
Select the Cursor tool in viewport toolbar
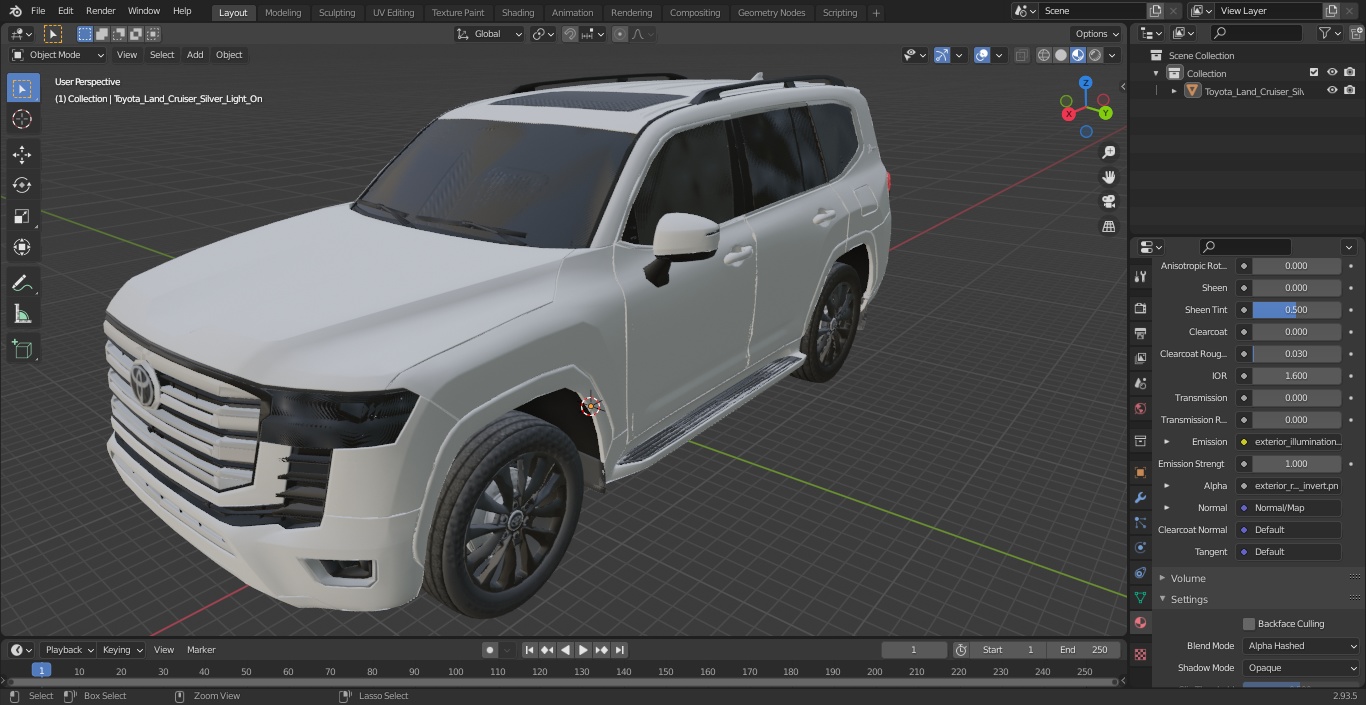(x=22, y=119)
